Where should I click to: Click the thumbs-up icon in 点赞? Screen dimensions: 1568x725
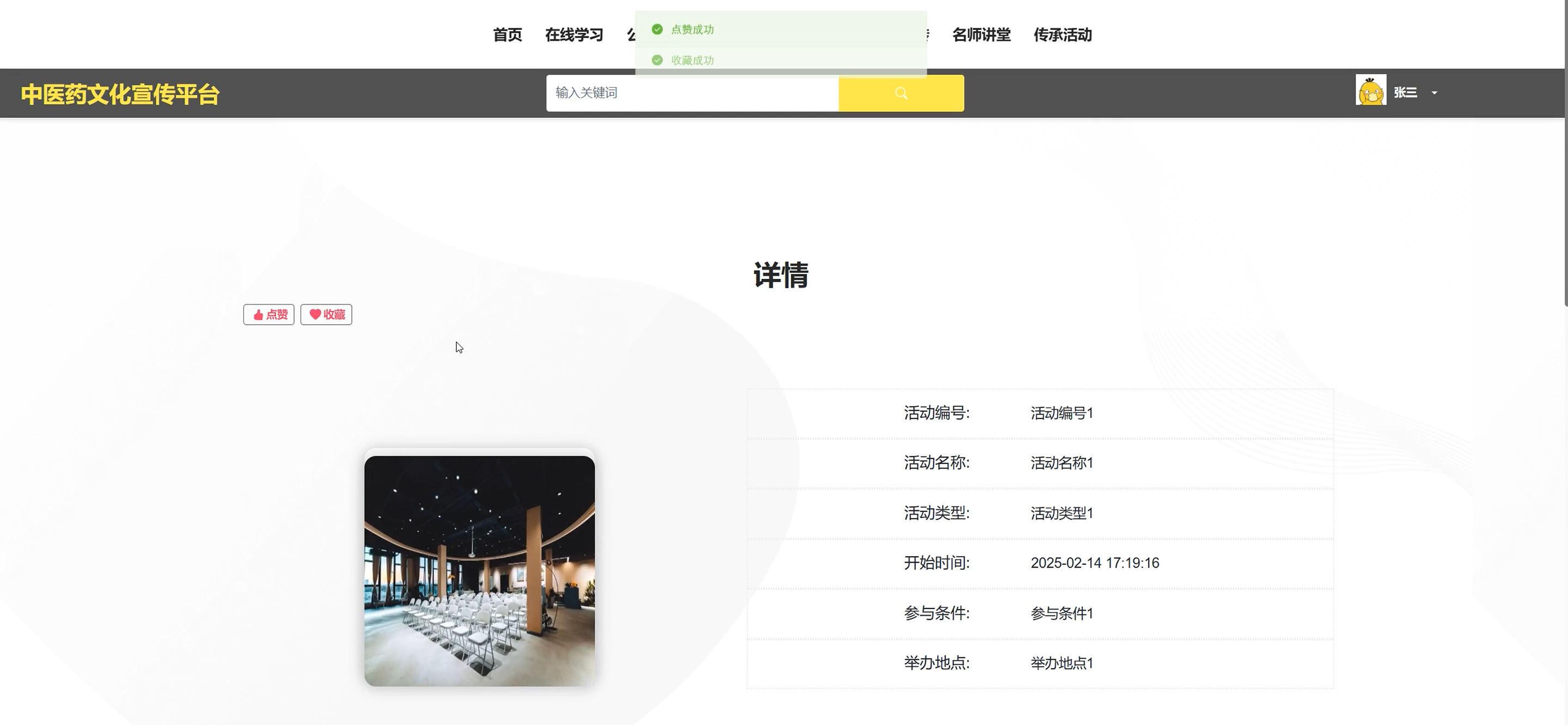(x=258, y=315)
